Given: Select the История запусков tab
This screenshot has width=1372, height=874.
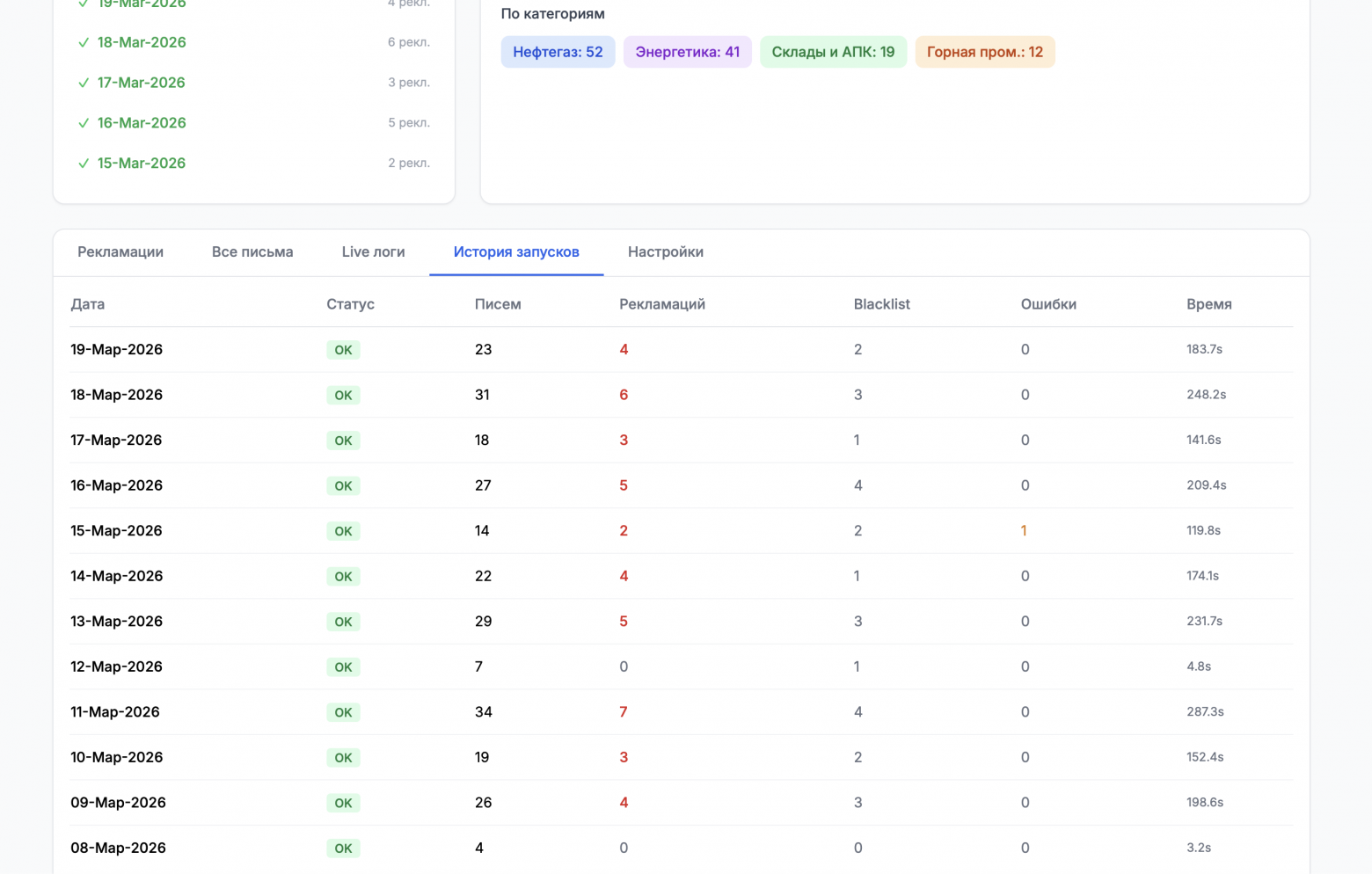Looking at the screenshot, I should 516,252.
